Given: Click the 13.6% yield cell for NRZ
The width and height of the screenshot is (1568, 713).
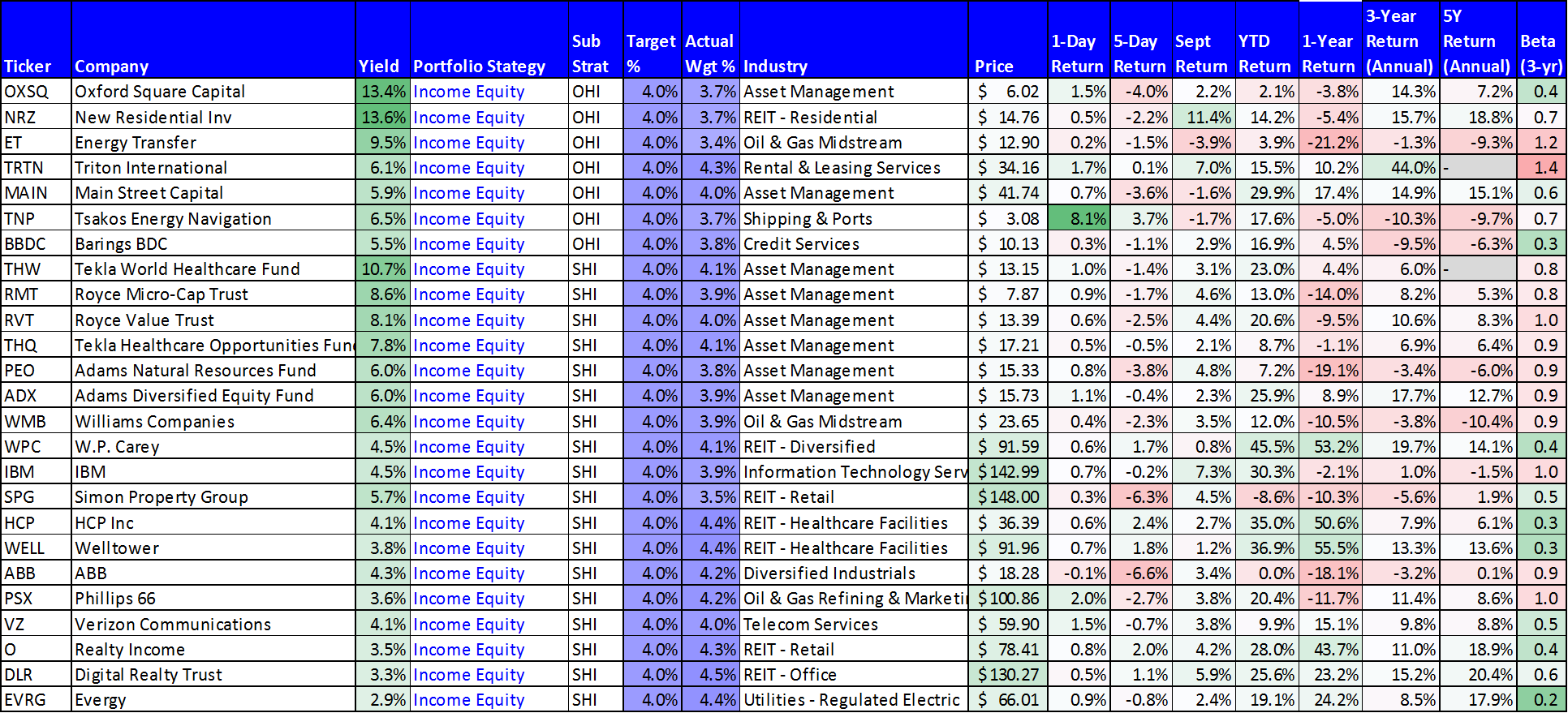Looking at the screenshot, I should 382,117.
